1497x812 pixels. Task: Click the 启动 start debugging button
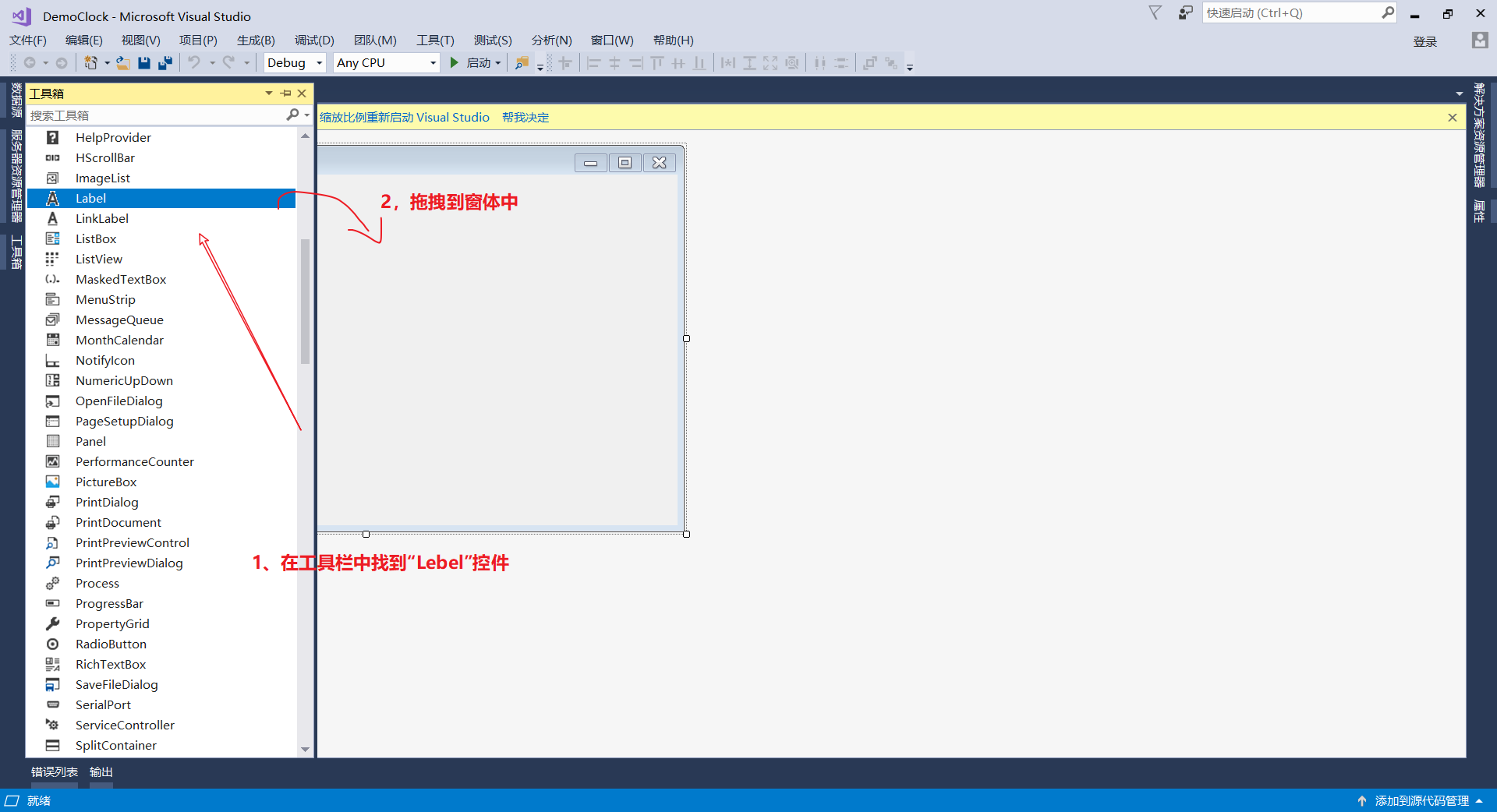coord(470,63)
